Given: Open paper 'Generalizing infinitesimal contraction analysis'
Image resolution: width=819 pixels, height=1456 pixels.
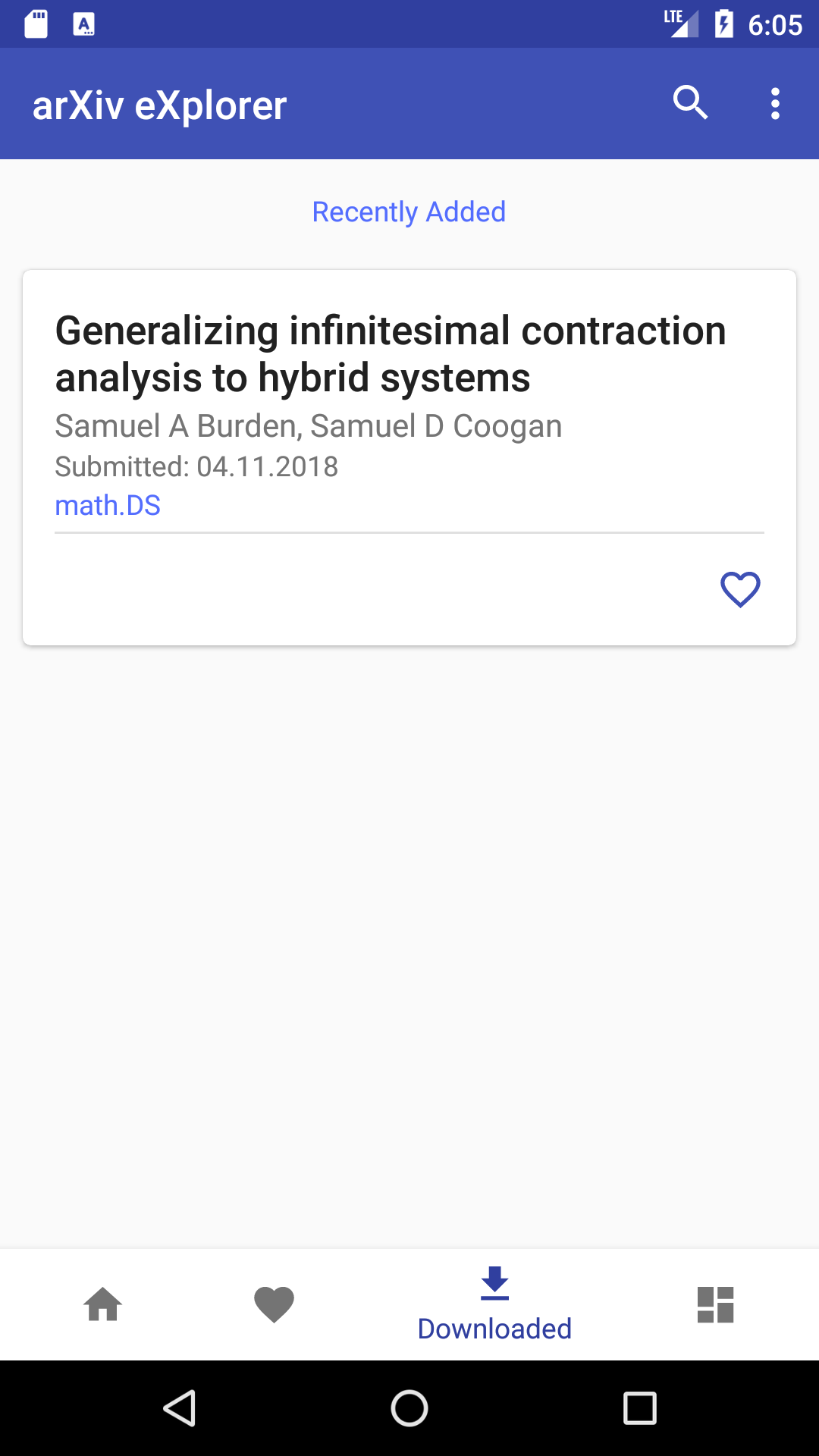Looking at the screenshot, I should tap(391, 354).
